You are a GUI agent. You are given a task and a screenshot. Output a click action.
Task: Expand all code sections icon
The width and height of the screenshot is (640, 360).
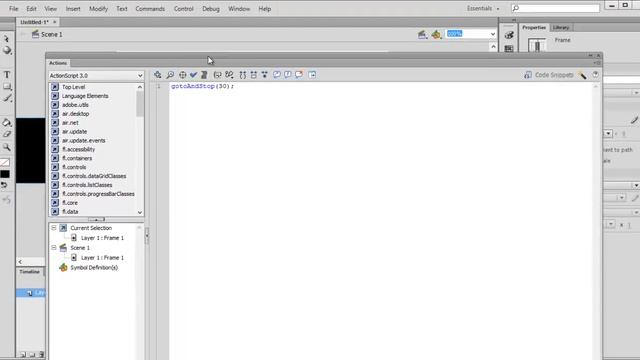click(x=264, y=75)
